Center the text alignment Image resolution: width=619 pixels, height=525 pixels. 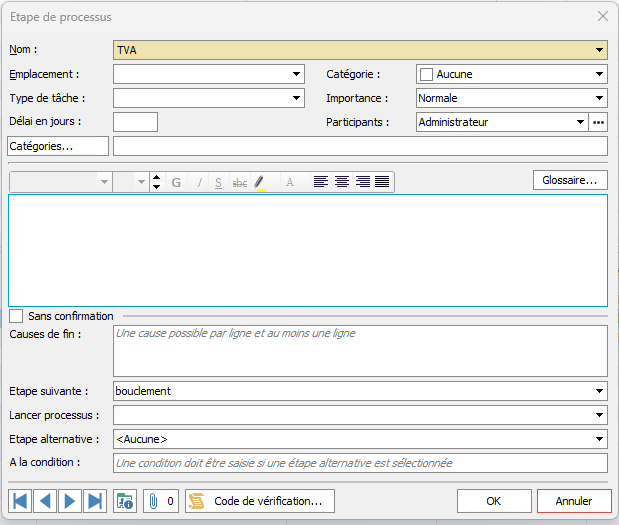pyautogui.click(x=341, y=182)
